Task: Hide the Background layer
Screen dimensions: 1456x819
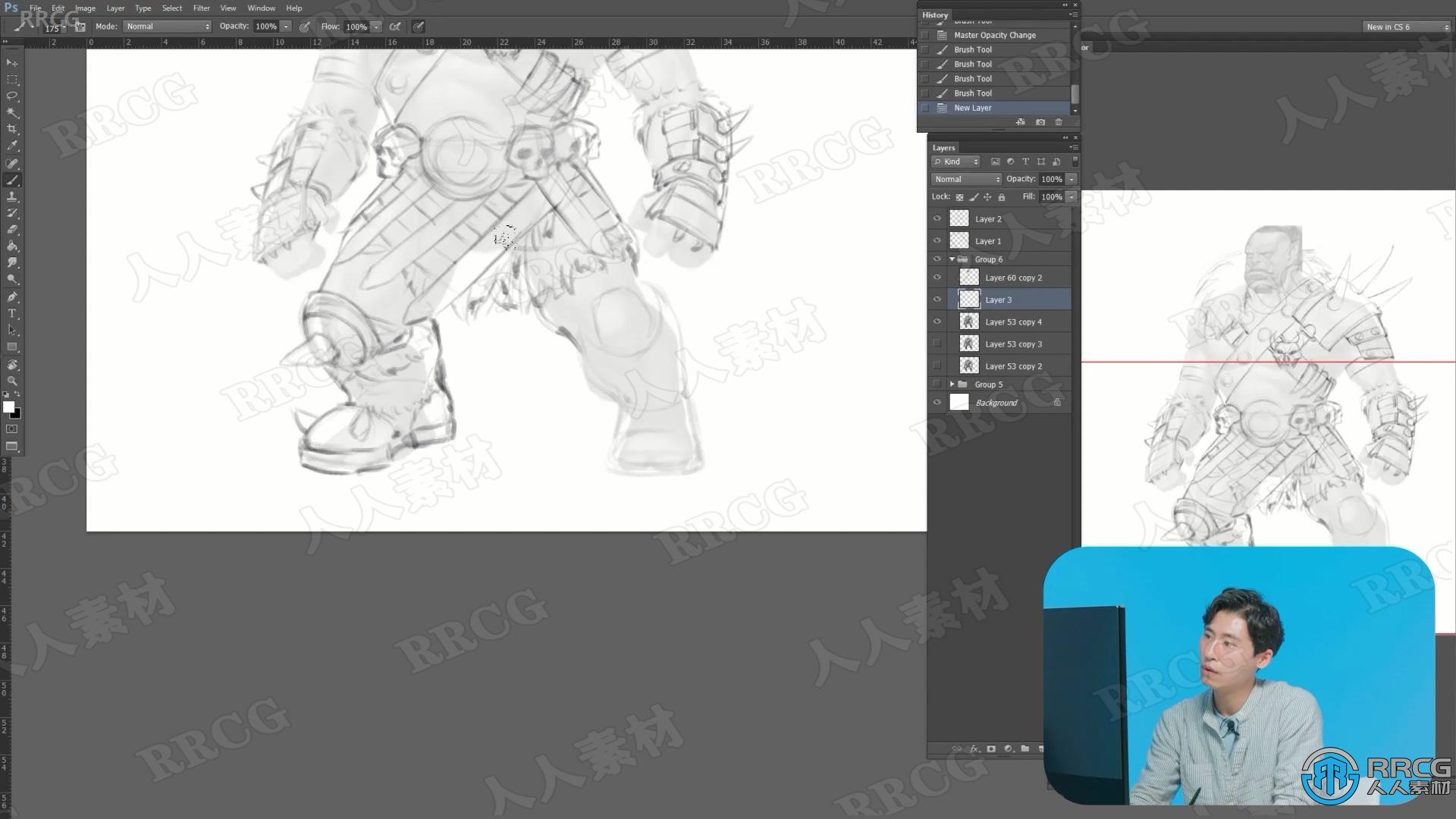Action: [937, 402]
